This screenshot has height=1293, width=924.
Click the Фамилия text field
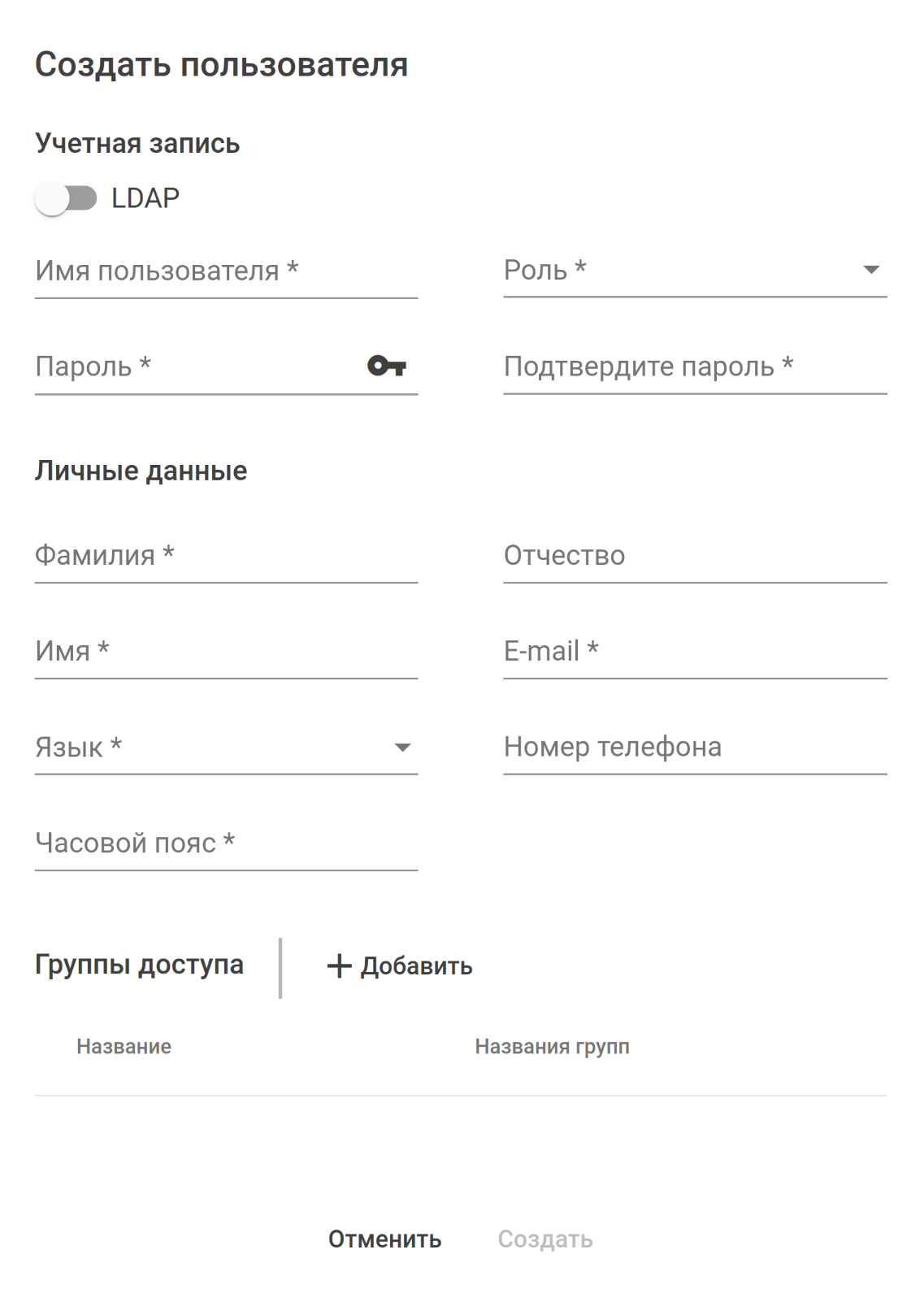226,557
